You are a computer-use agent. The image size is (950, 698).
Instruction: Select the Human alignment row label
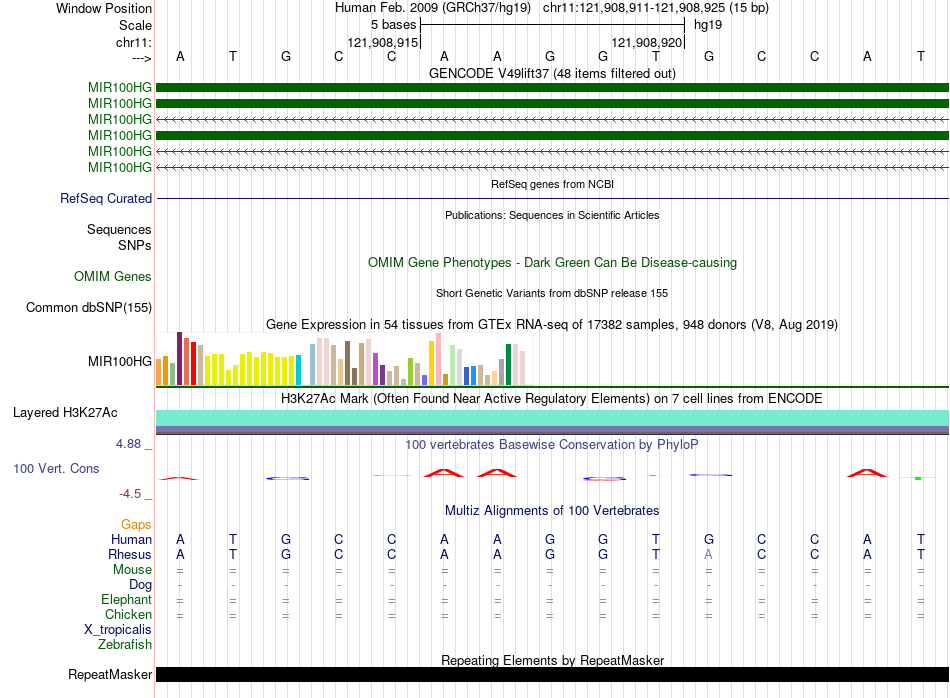point(131,539)
